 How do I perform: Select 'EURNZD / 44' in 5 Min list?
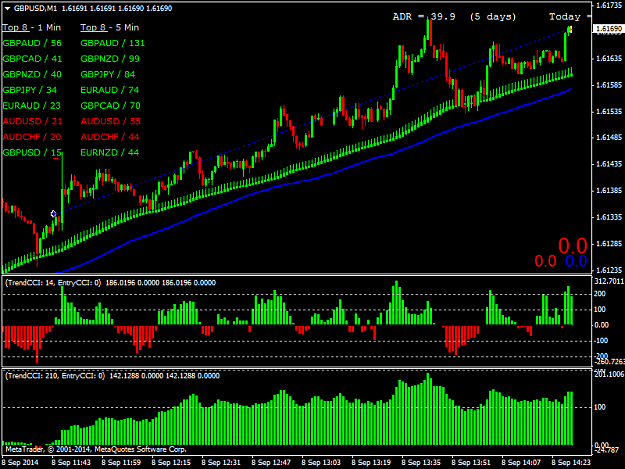[110, 153]
